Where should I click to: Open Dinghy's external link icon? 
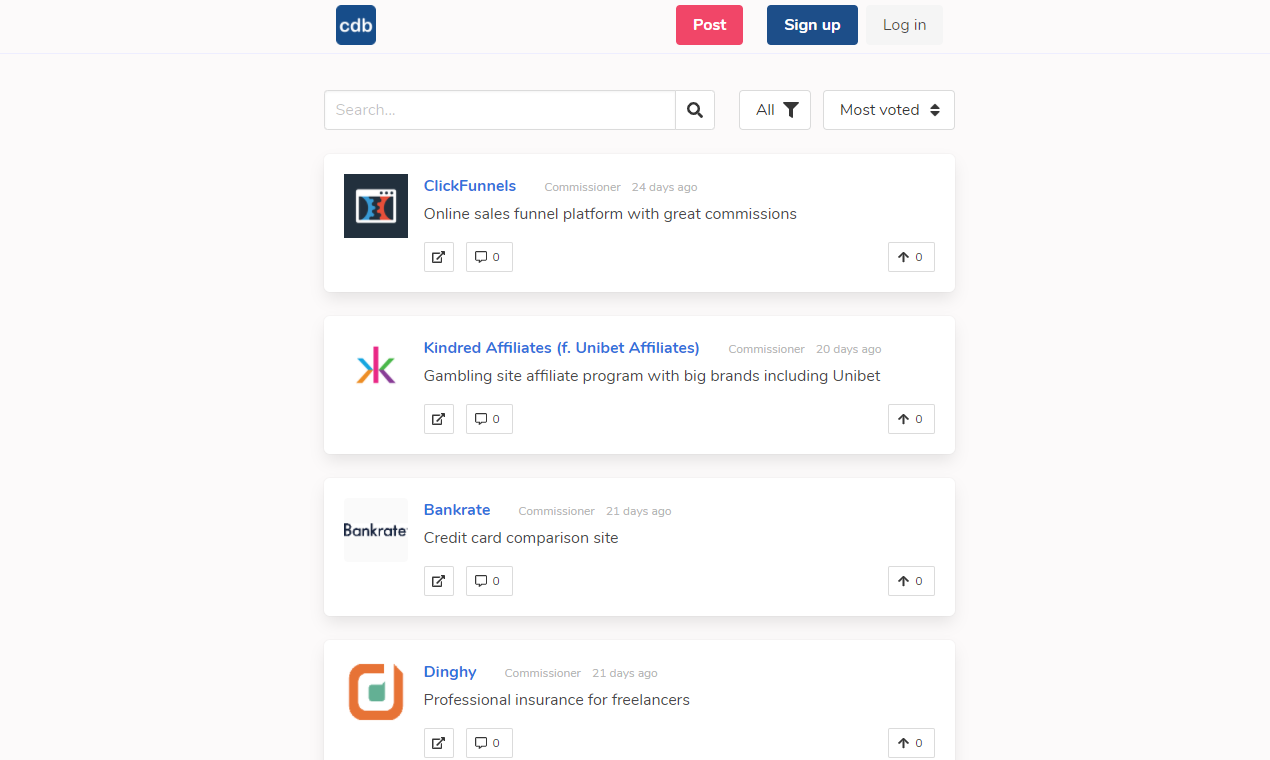tap(438, 743)
